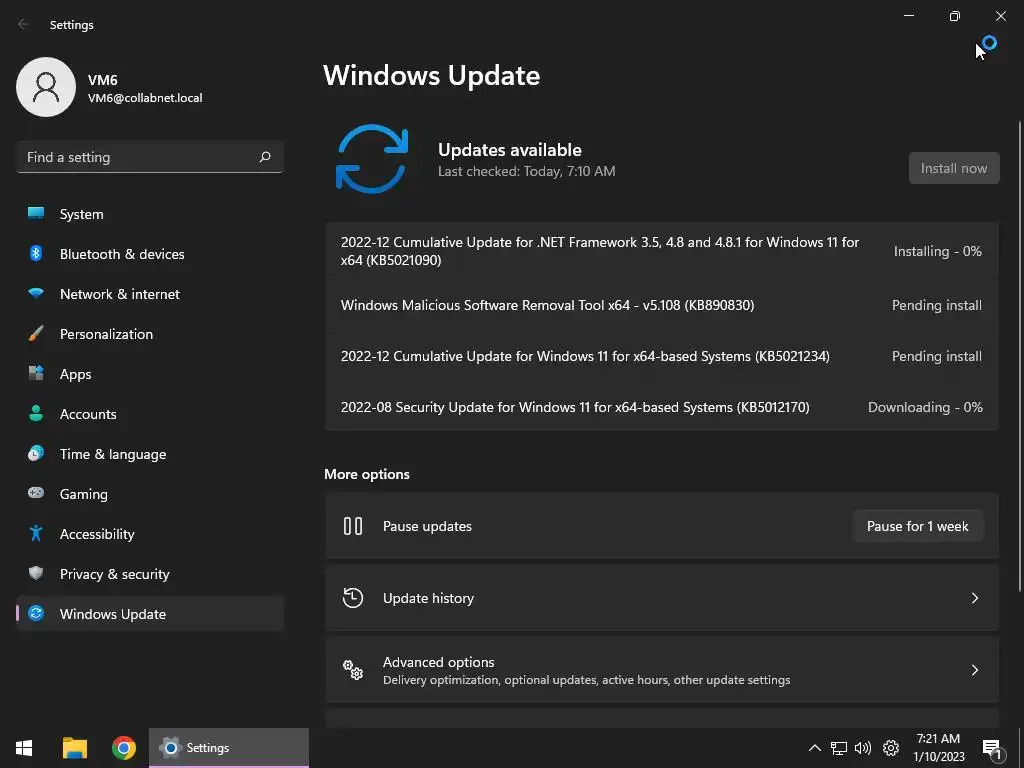Viewport: 1024px width, 768px height.
Task: Click the Privacy & security shield icon
Action: tap(36, 573)
